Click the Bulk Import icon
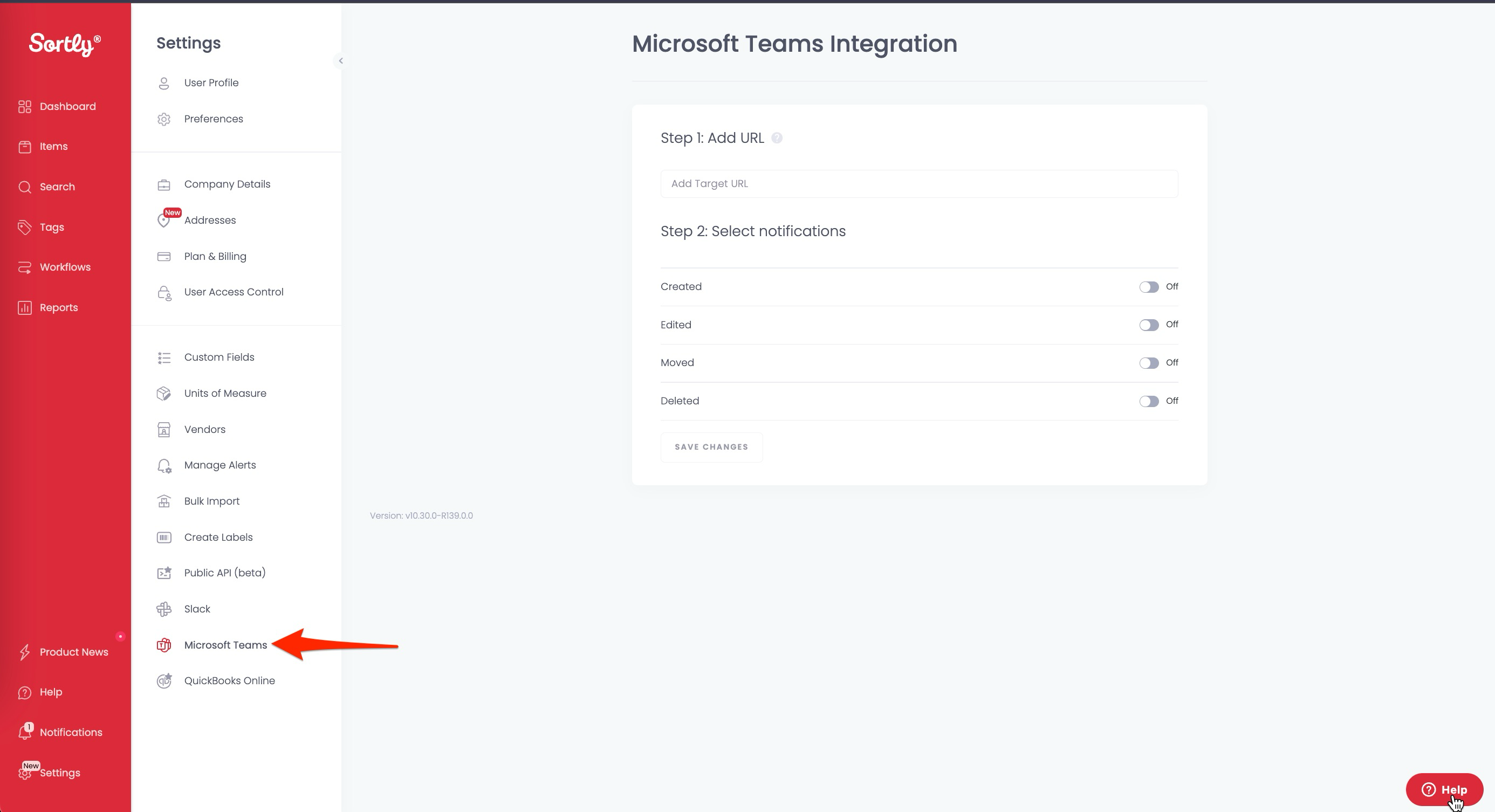Image resolution: width=1495 pixels, height=812 pixels. (163, 501)
